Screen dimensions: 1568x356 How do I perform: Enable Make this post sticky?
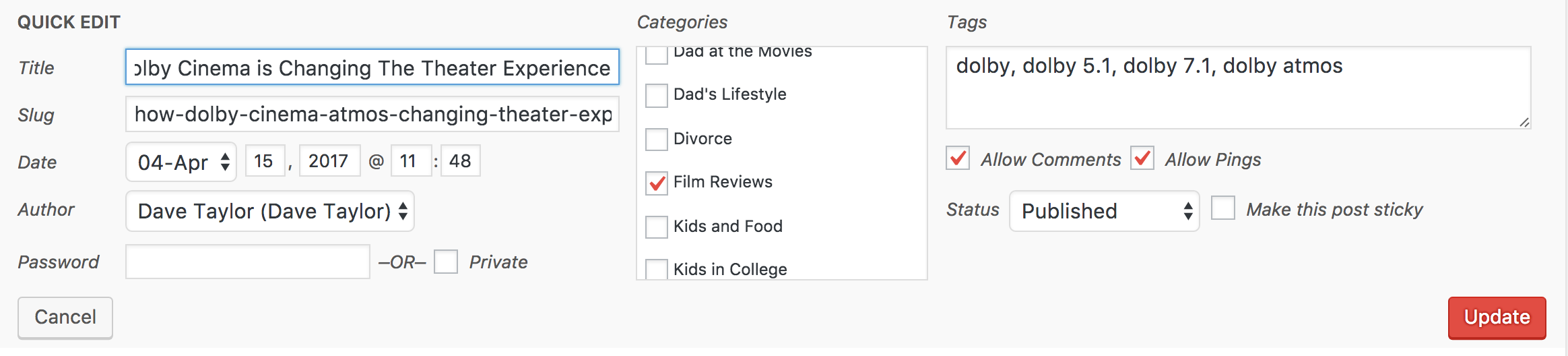1223,208
